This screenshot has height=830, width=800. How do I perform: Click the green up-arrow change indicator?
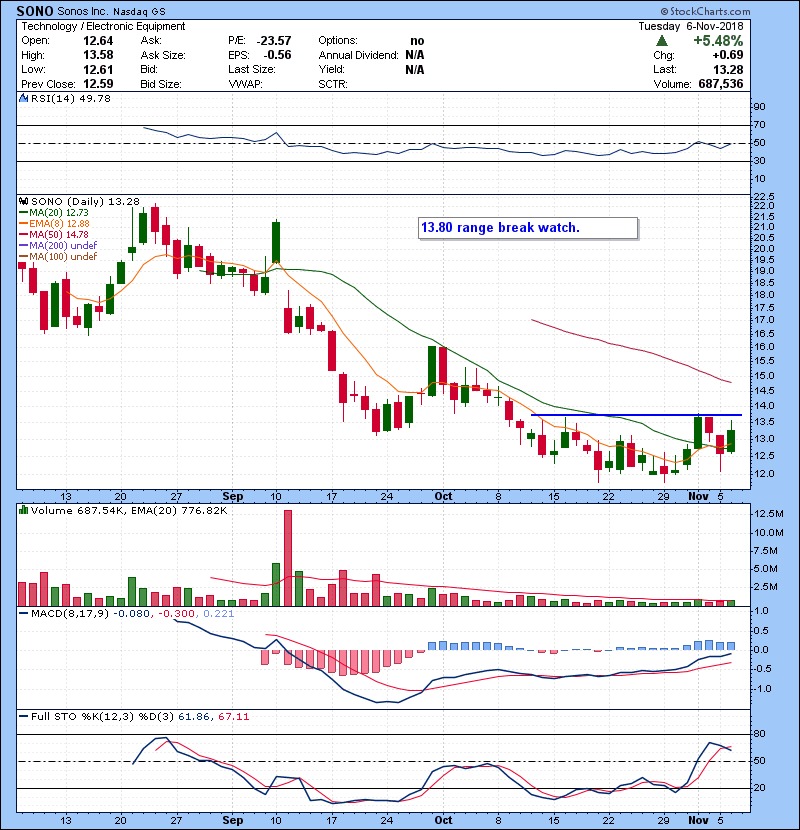(x=661, y=41)
